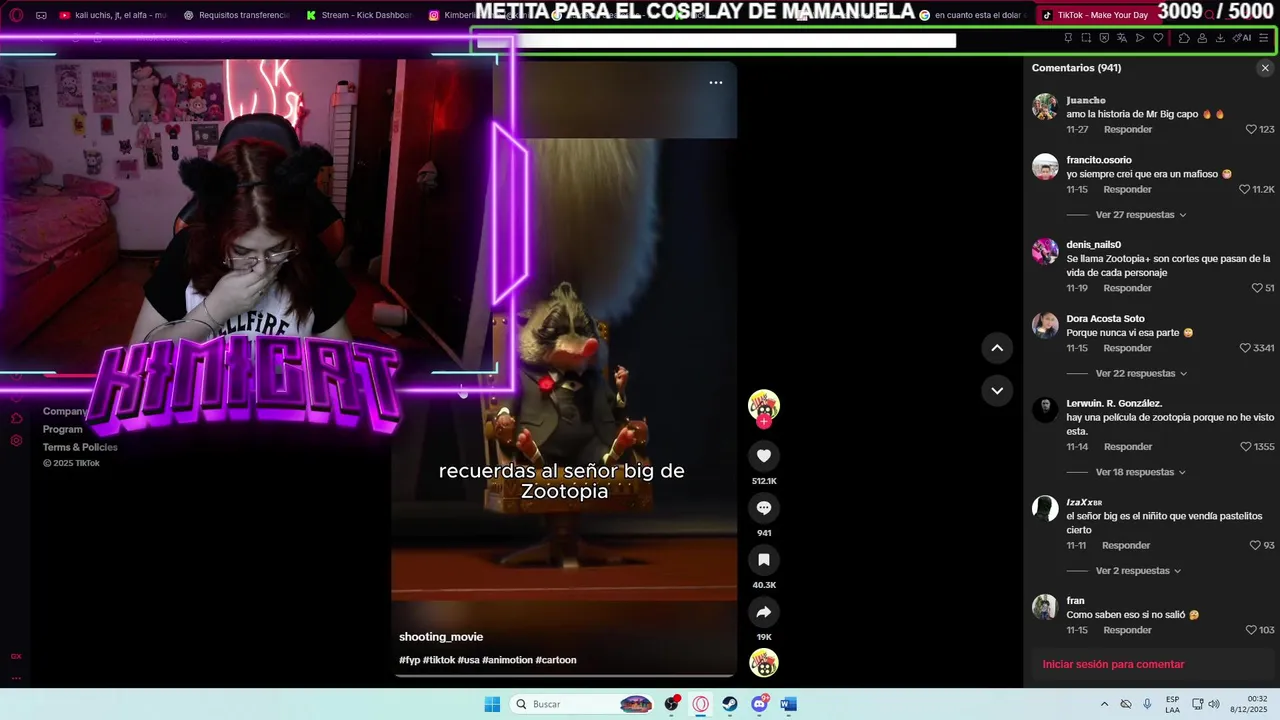This screenshot has width=1280, height=720.
Task: Open Opera player arrow icon
Action: pos(1140,38)
